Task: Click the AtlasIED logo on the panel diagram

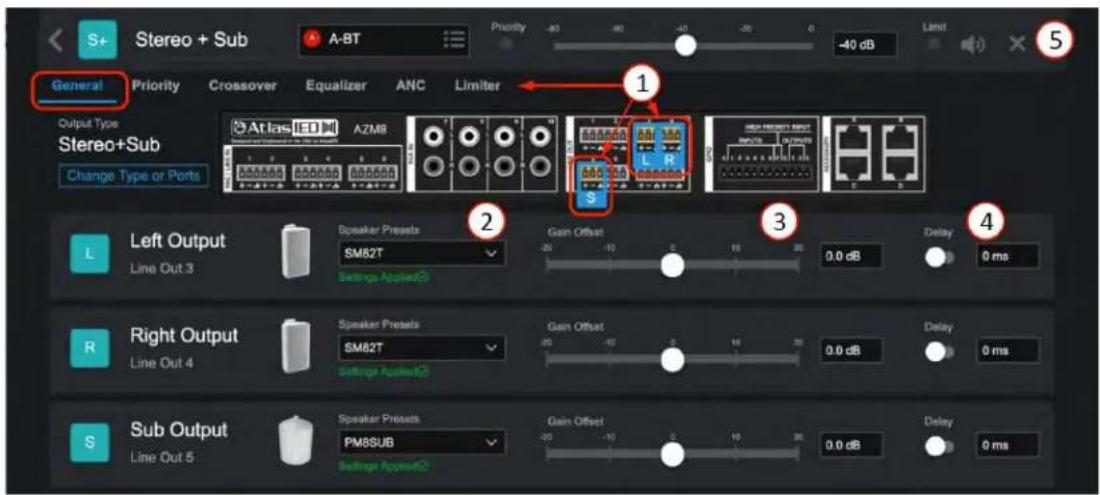Action: point(286,128)
